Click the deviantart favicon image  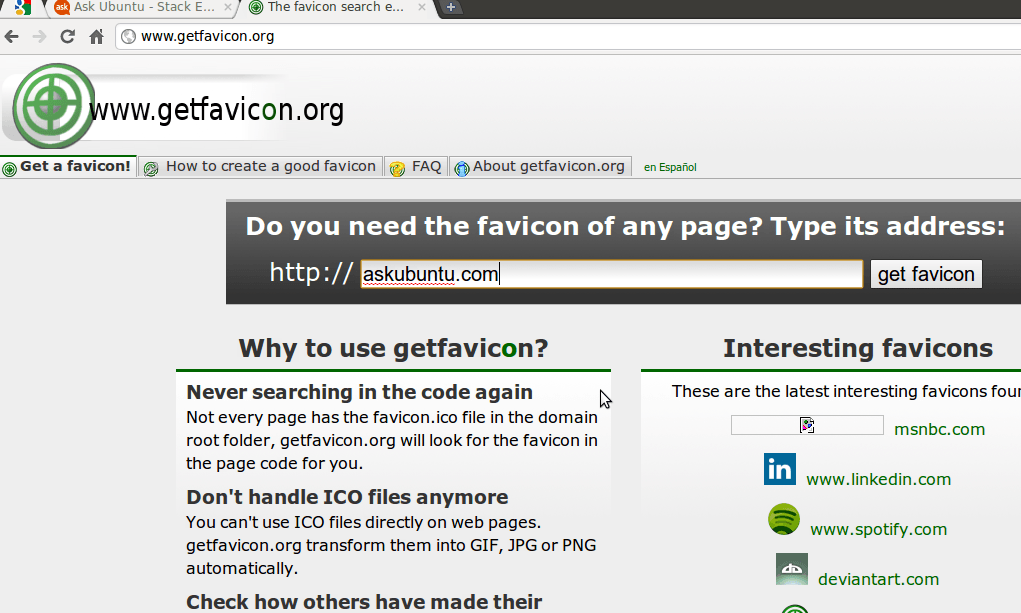(791, 569)
